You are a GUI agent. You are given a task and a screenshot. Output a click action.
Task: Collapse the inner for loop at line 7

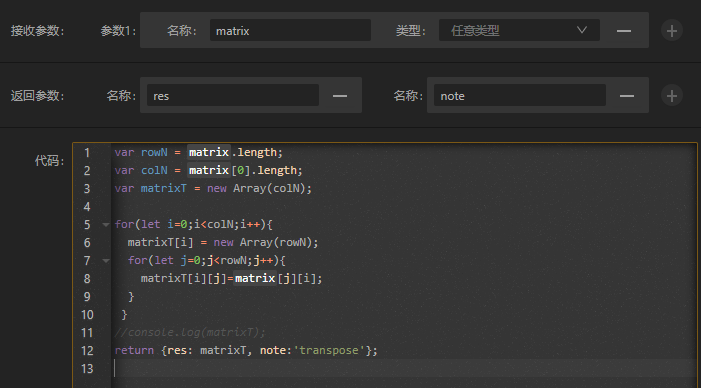[x=106, y=260]
